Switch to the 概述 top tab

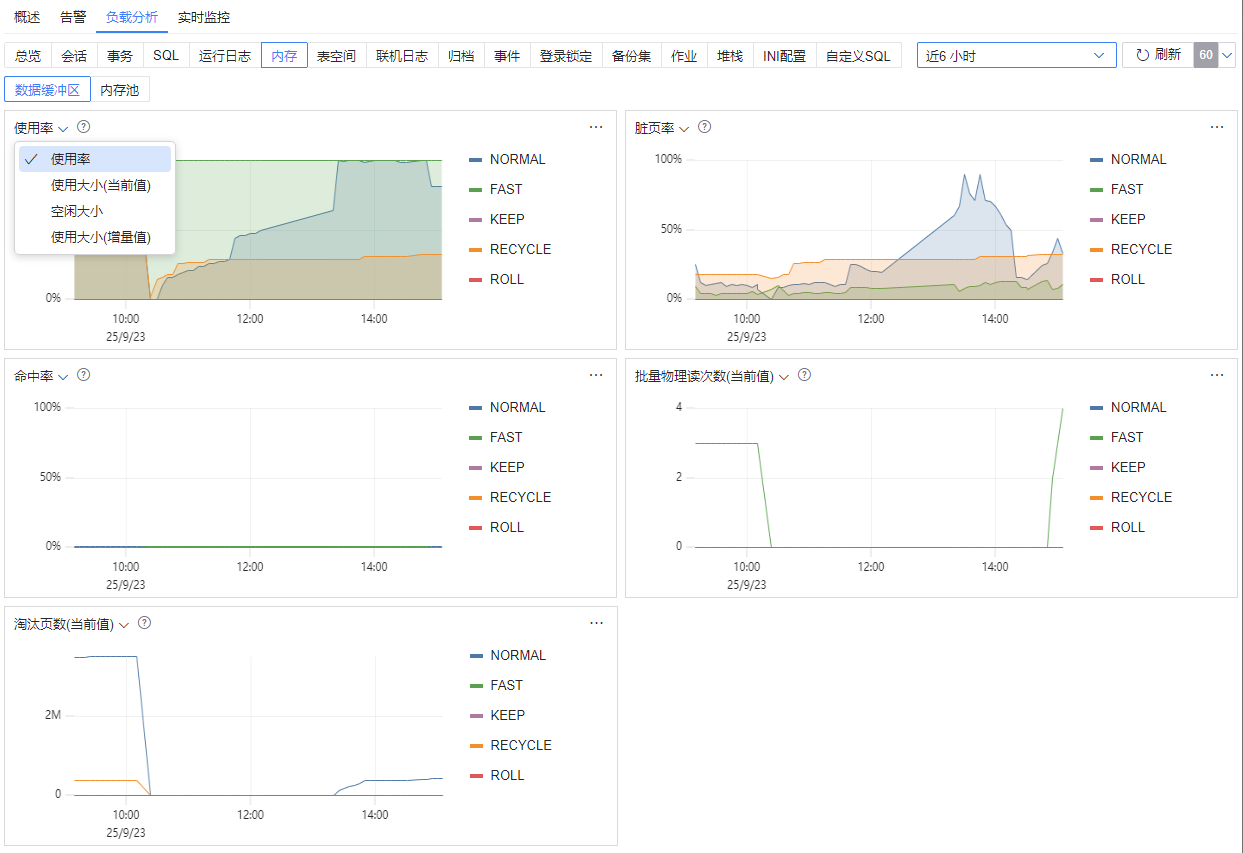pyautogui.click(x=27, y=17)
